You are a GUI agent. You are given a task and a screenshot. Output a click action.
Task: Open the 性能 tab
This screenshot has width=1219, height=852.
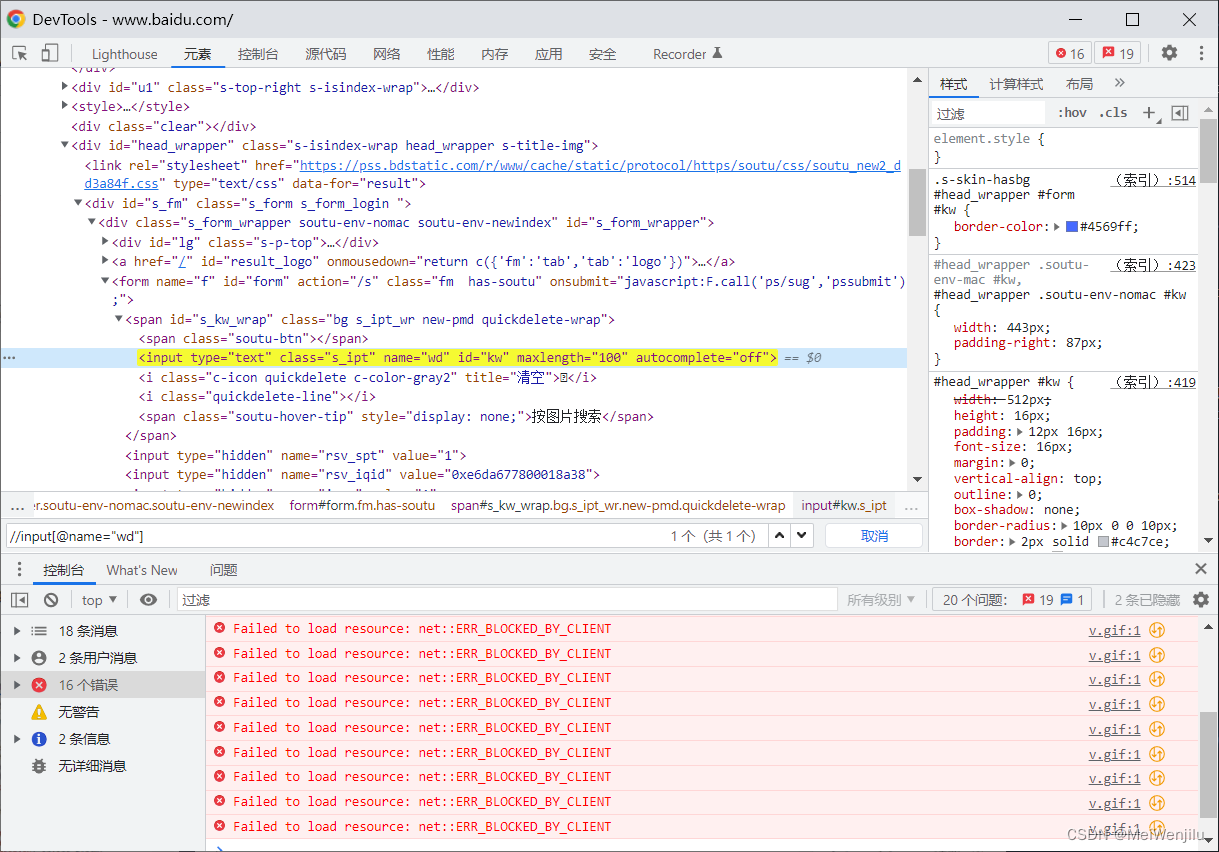tap(441, 54)
